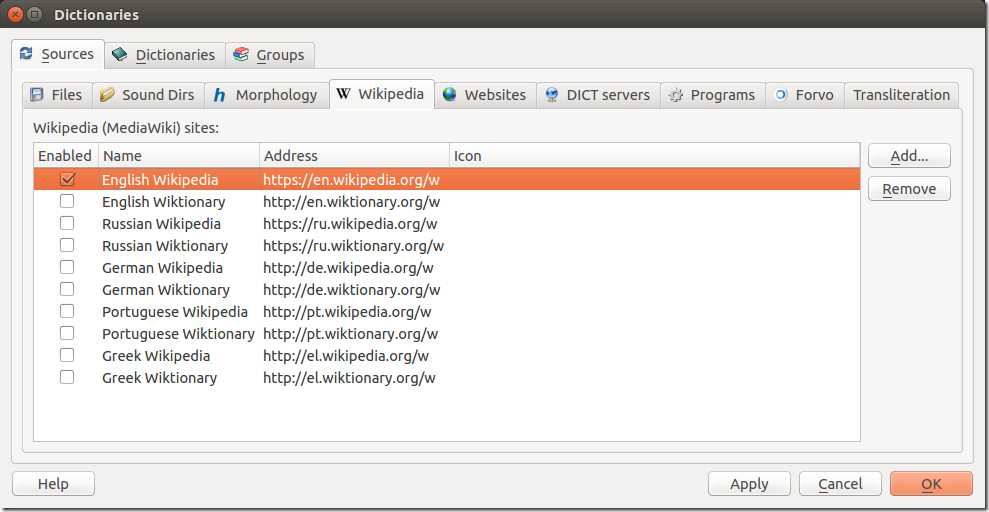The width and height of the screenshot is (989, 512).
Task: Enable the Portuguese Wiktionary checkbox
Action: 67,332
